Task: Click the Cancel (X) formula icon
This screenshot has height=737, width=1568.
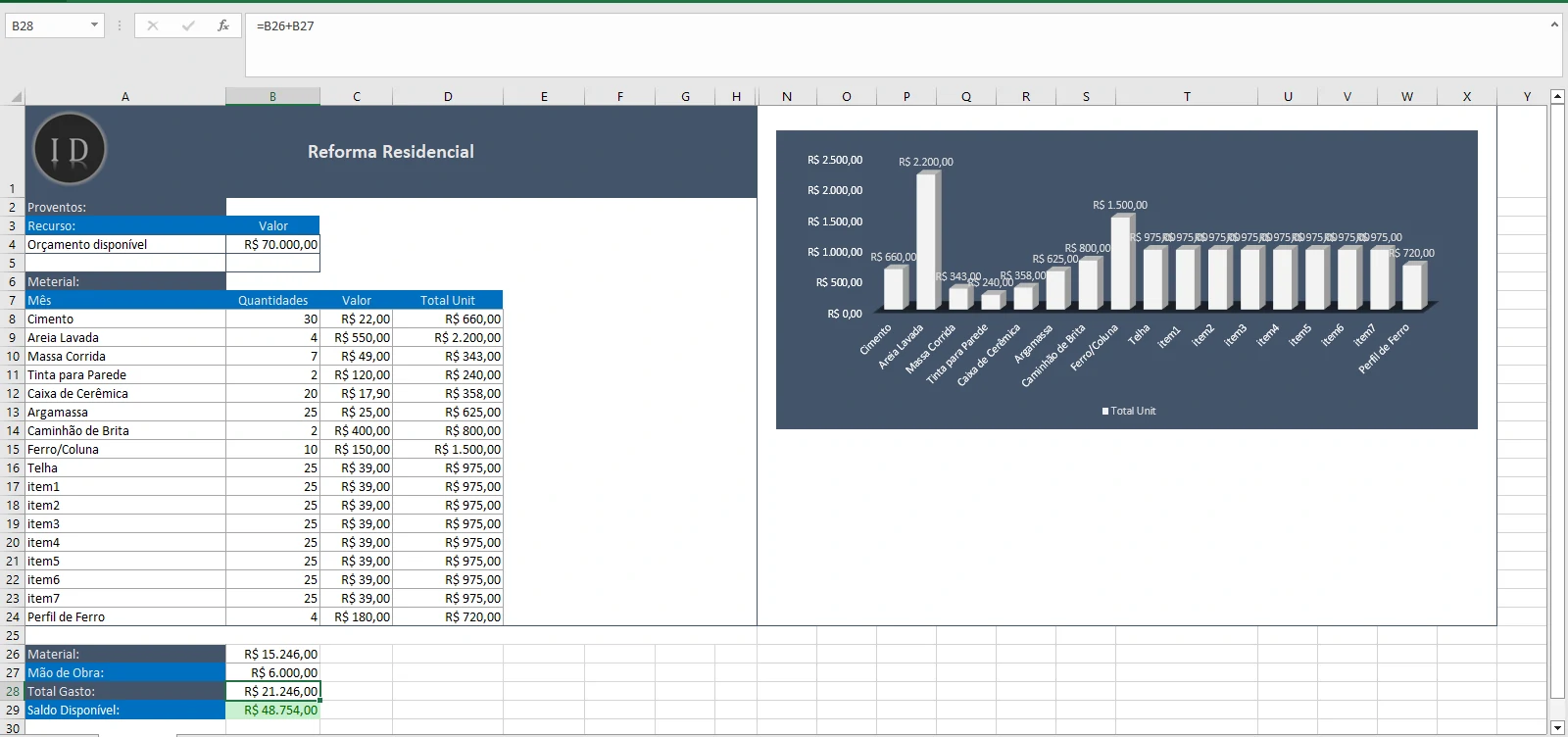Action: click(153, 25)
